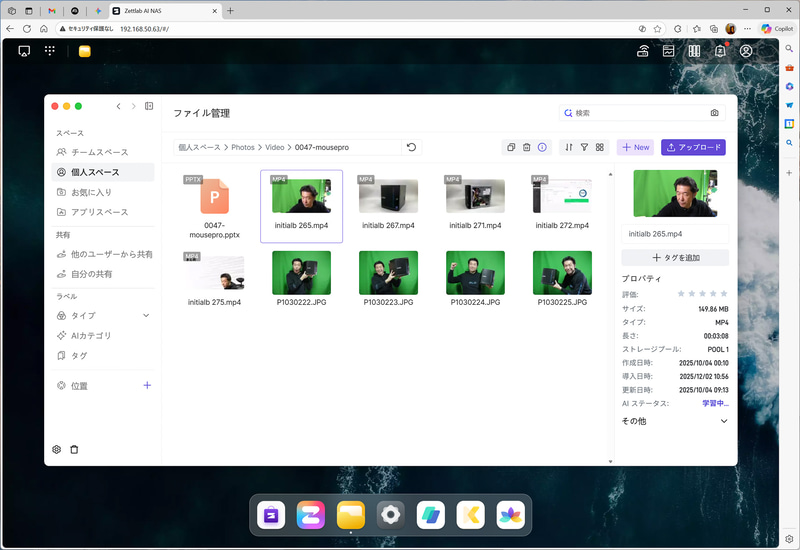
Task: Click the camera image-search icon
Action: 714,113
